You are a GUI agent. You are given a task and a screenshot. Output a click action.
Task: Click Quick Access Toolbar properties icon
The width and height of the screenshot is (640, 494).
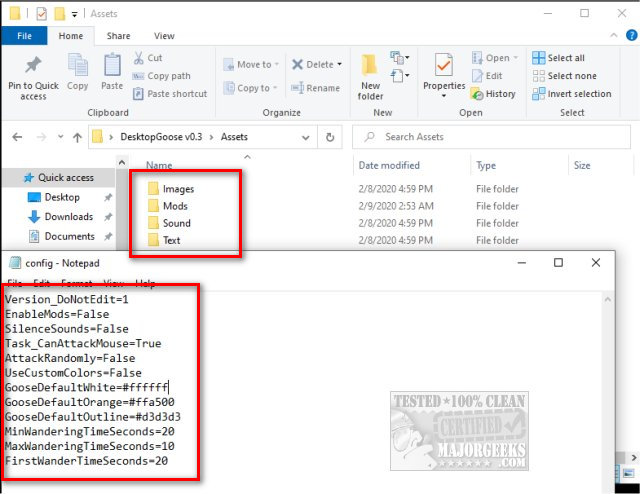click(x=42, y=14)
